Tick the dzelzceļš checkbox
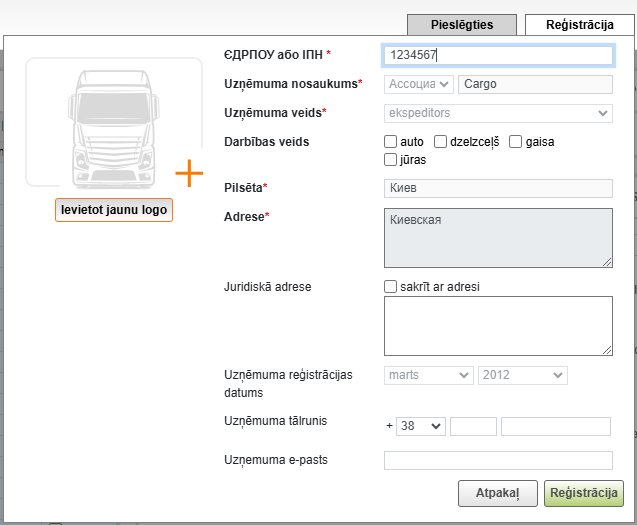Viewport: 637px width, 525px height. click(440, 142)
